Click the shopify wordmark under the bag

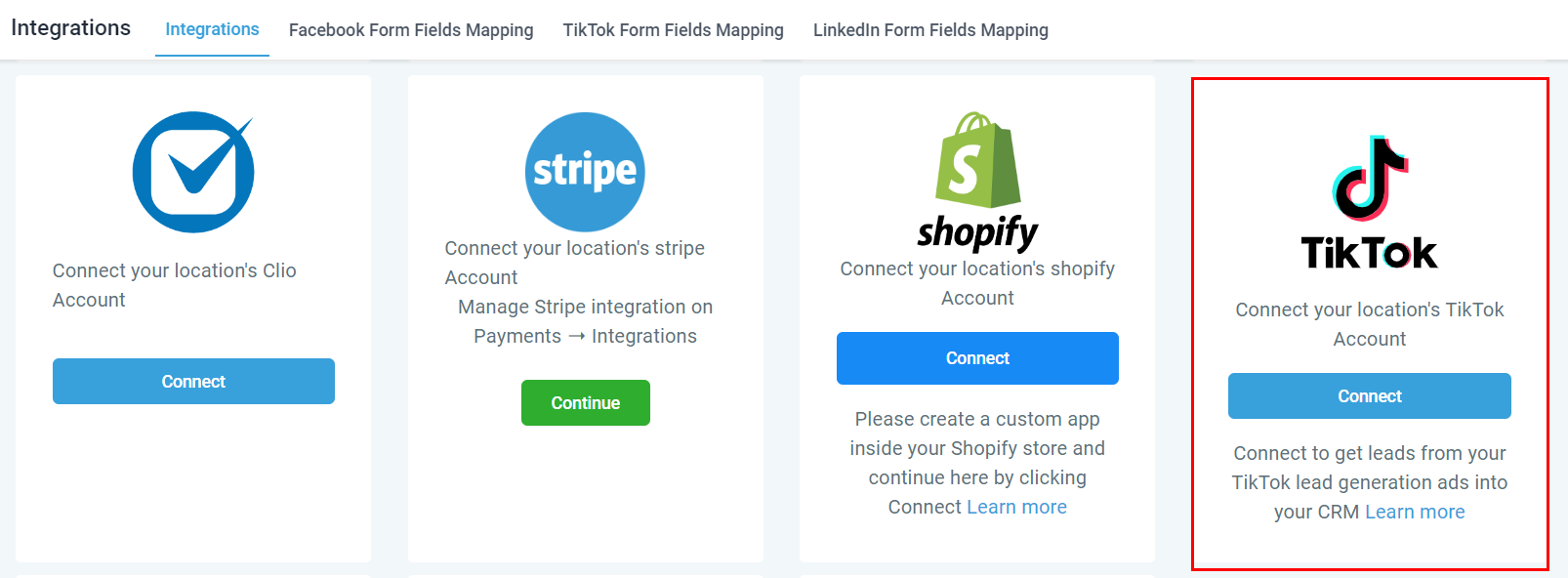point(977,232)
